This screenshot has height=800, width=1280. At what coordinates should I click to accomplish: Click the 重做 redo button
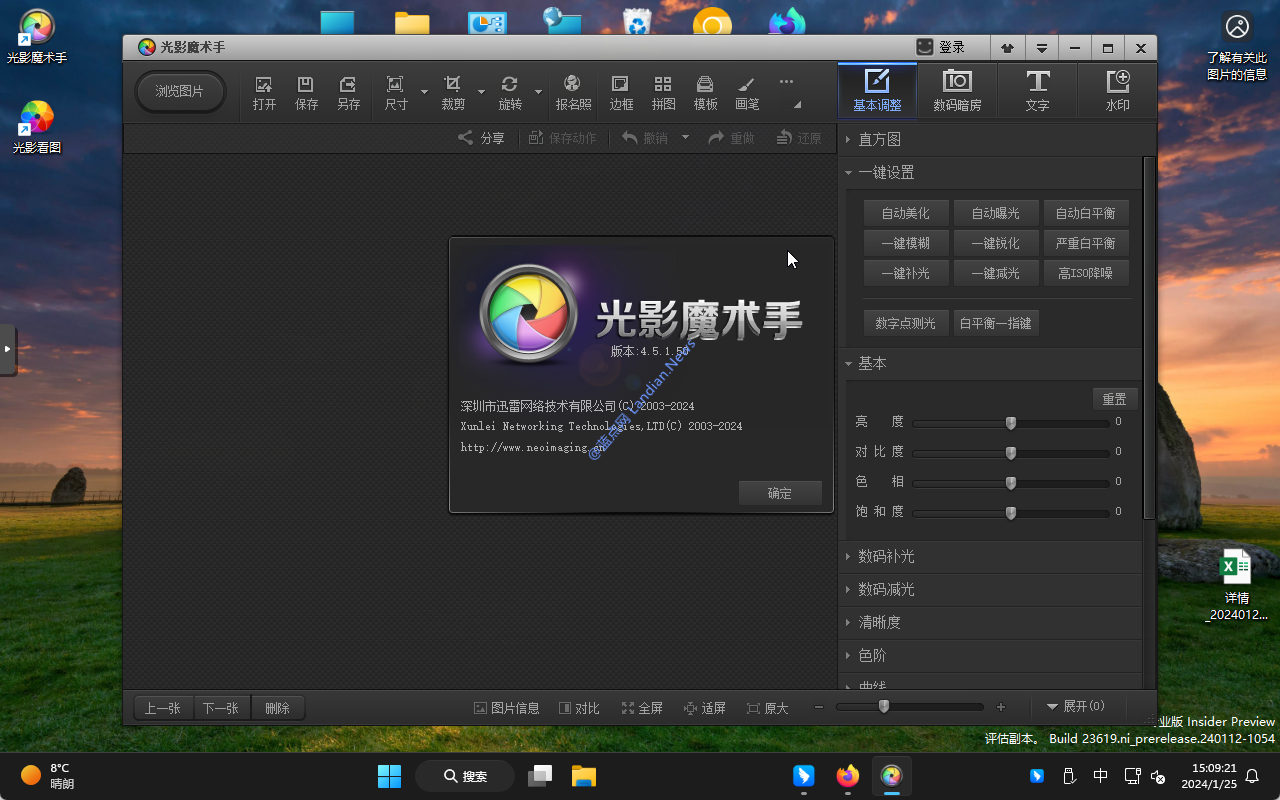point(731,138)
